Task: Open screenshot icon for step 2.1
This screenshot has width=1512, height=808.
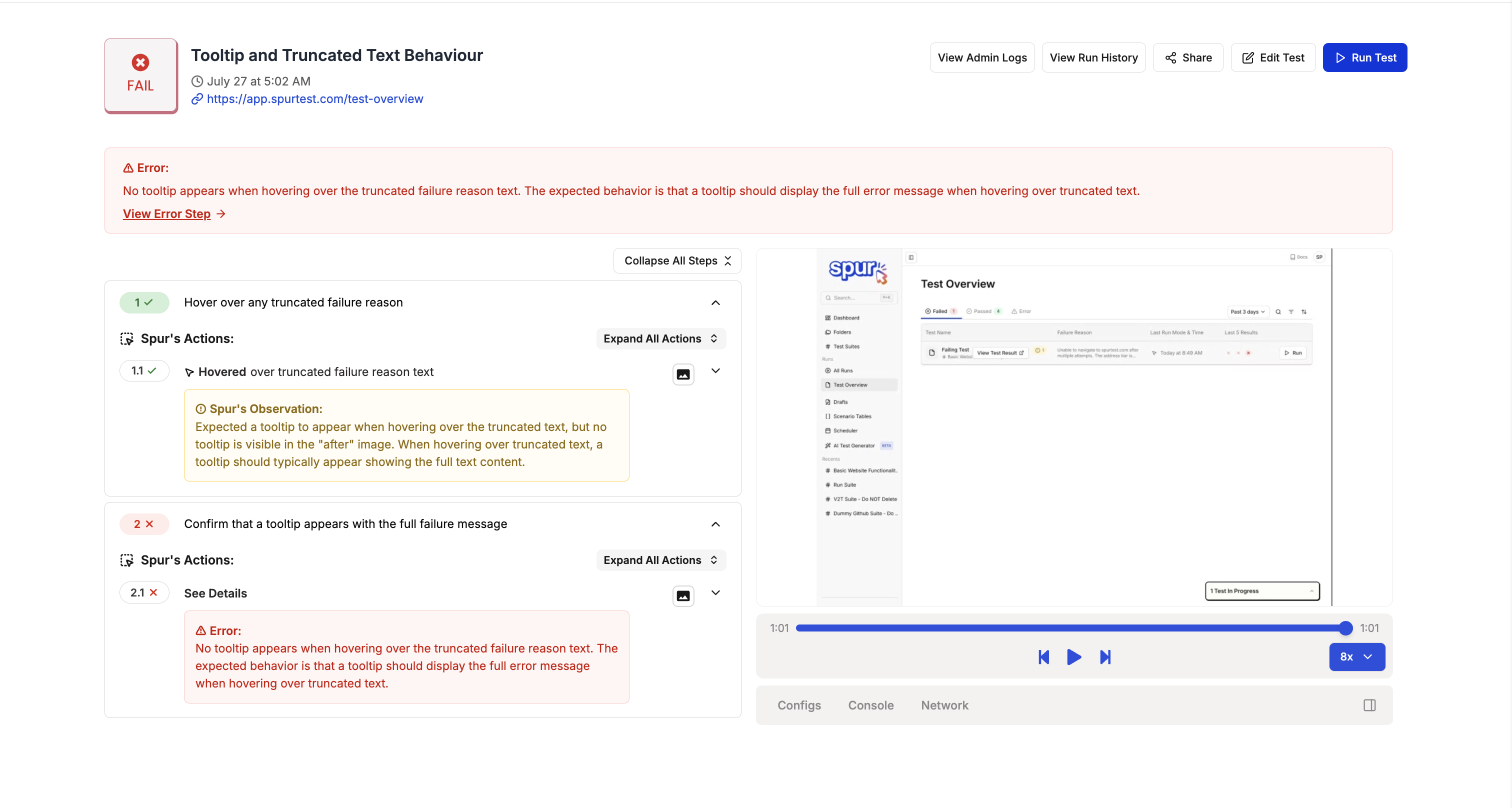Action: (682, 595)
